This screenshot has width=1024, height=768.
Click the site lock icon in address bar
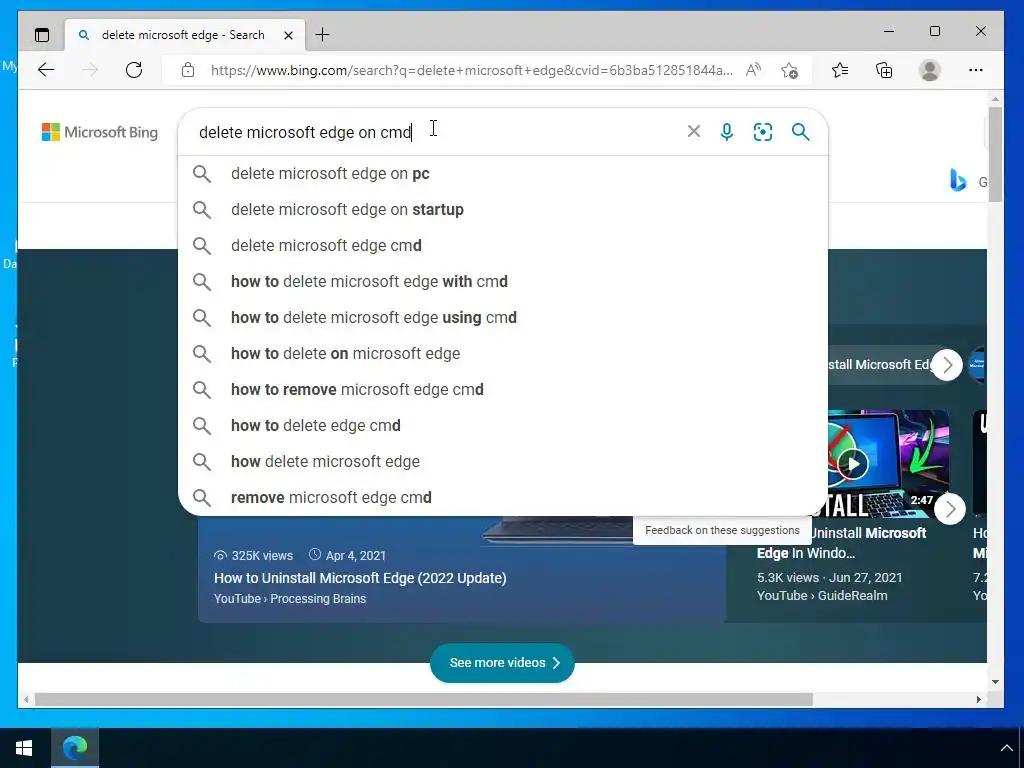188,70
